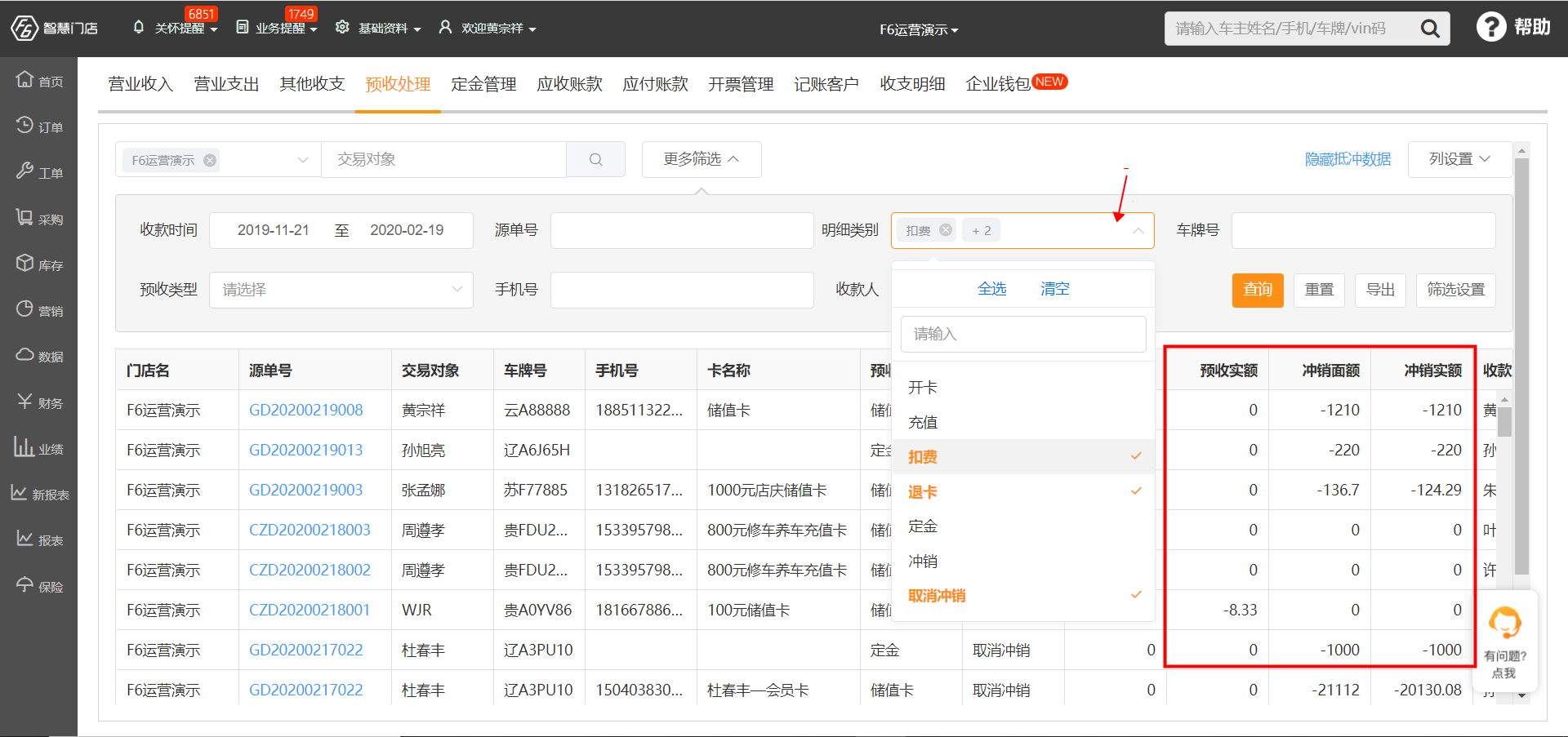Check the 开卡 option in the list
The image size is (1568, 737).
click(1023, 388)
